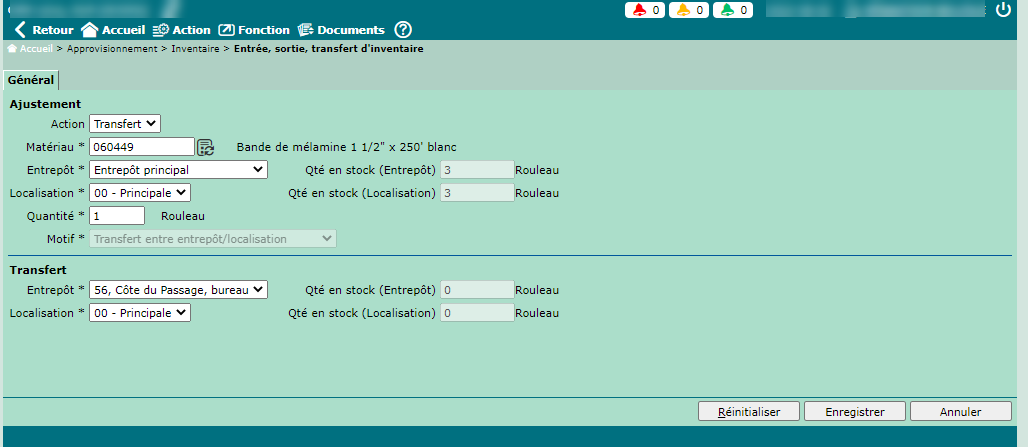Expand the Entrepôt principal dropdown
1028x447 pixels.
click(178, 170)
